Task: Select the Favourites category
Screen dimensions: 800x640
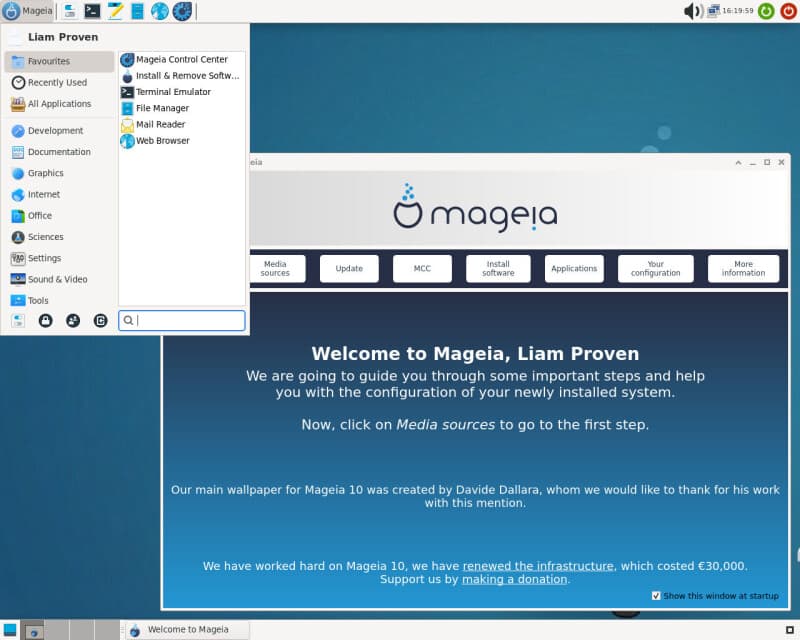Action: [59, 61]
